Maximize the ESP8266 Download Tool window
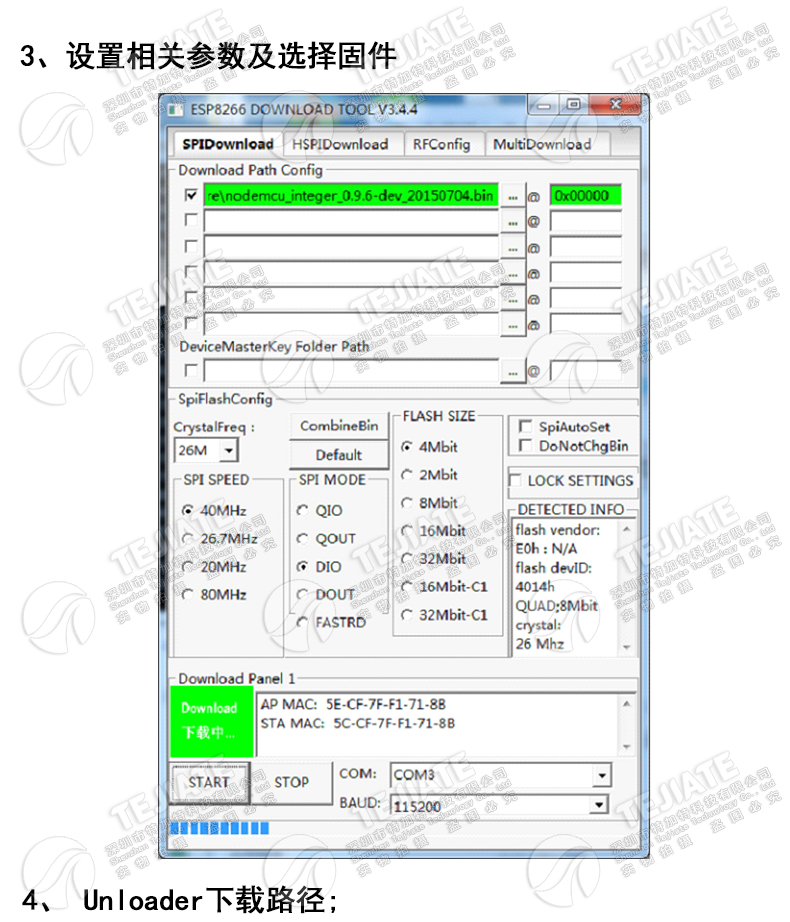 click(x=573, y=105)
